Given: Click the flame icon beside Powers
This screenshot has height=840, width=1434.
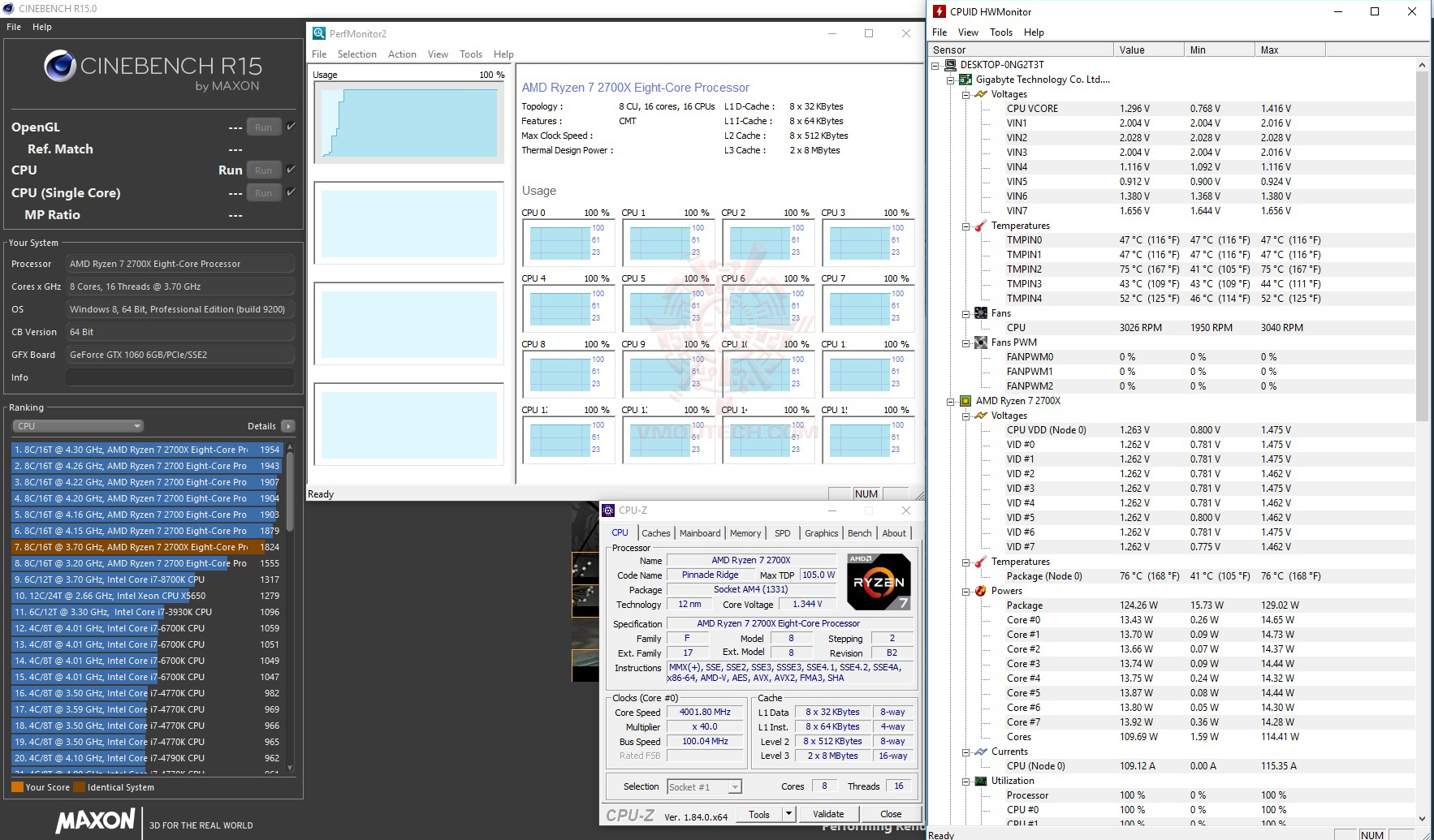Looking at the screenshot, I should click(x=981, y=591).
